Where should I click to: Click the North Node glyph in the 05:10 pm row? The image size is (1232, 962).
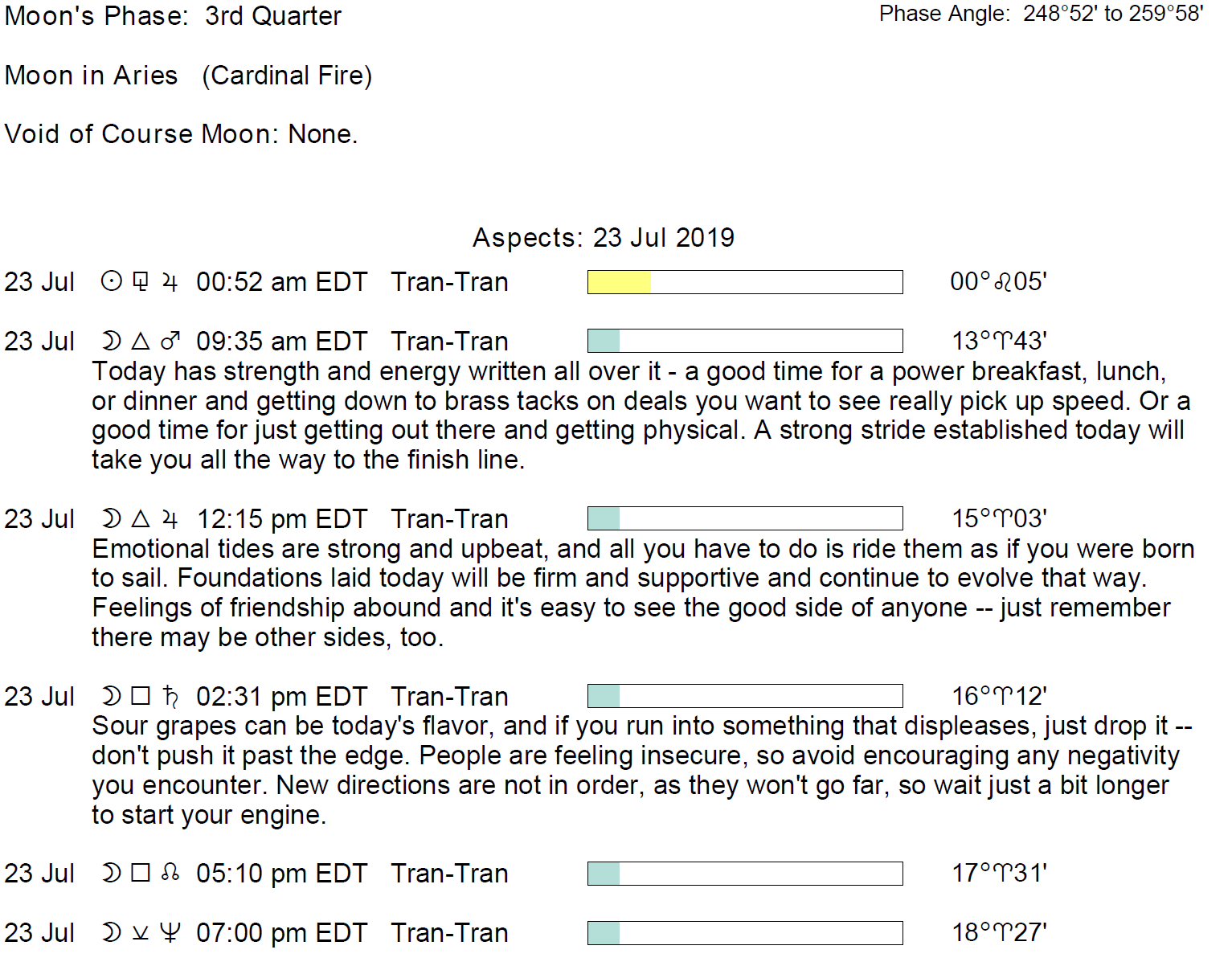point(170,873)
